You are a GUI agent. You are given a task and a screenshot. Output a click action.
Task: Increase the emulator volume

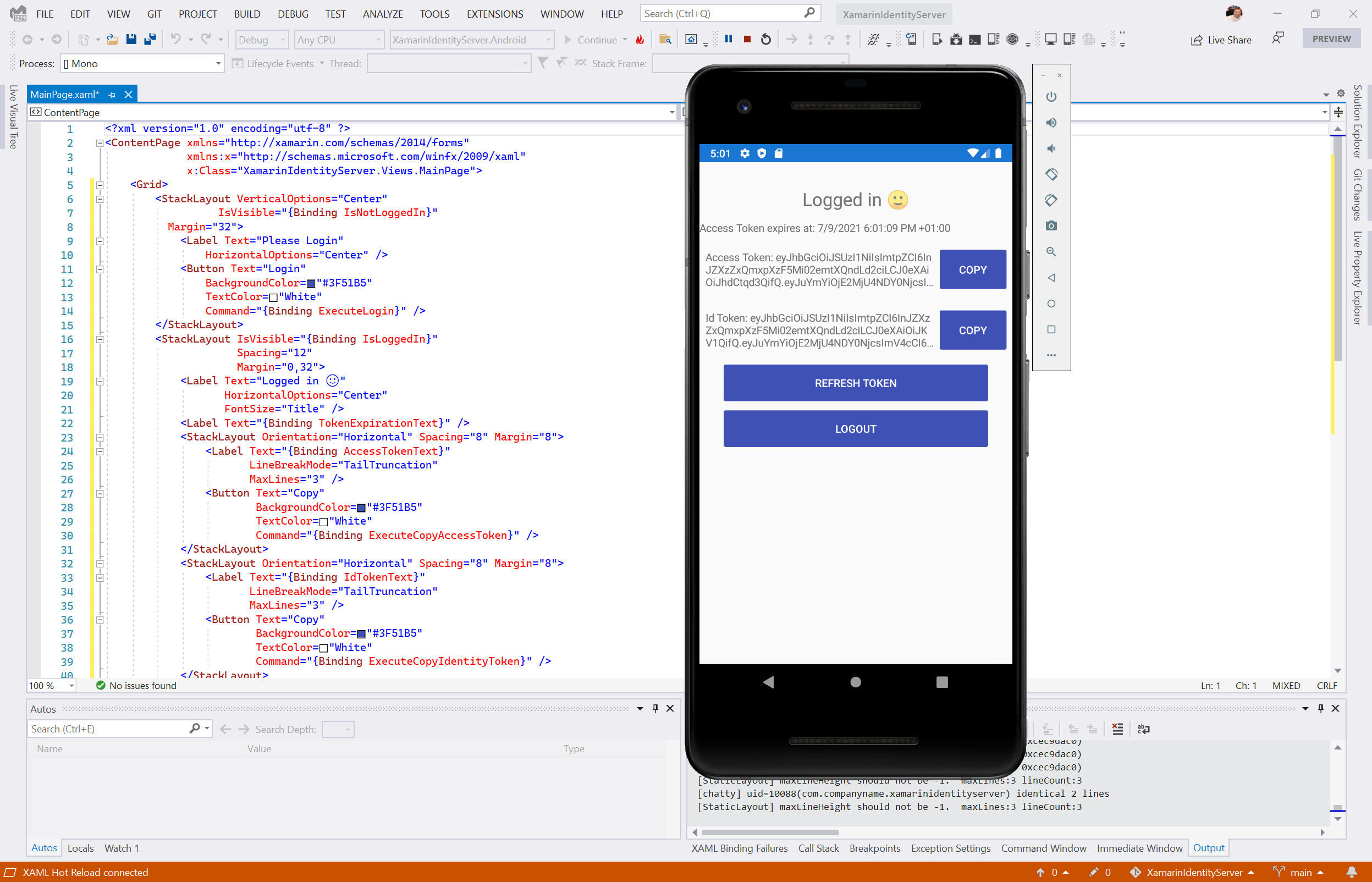coord(1051,122)
